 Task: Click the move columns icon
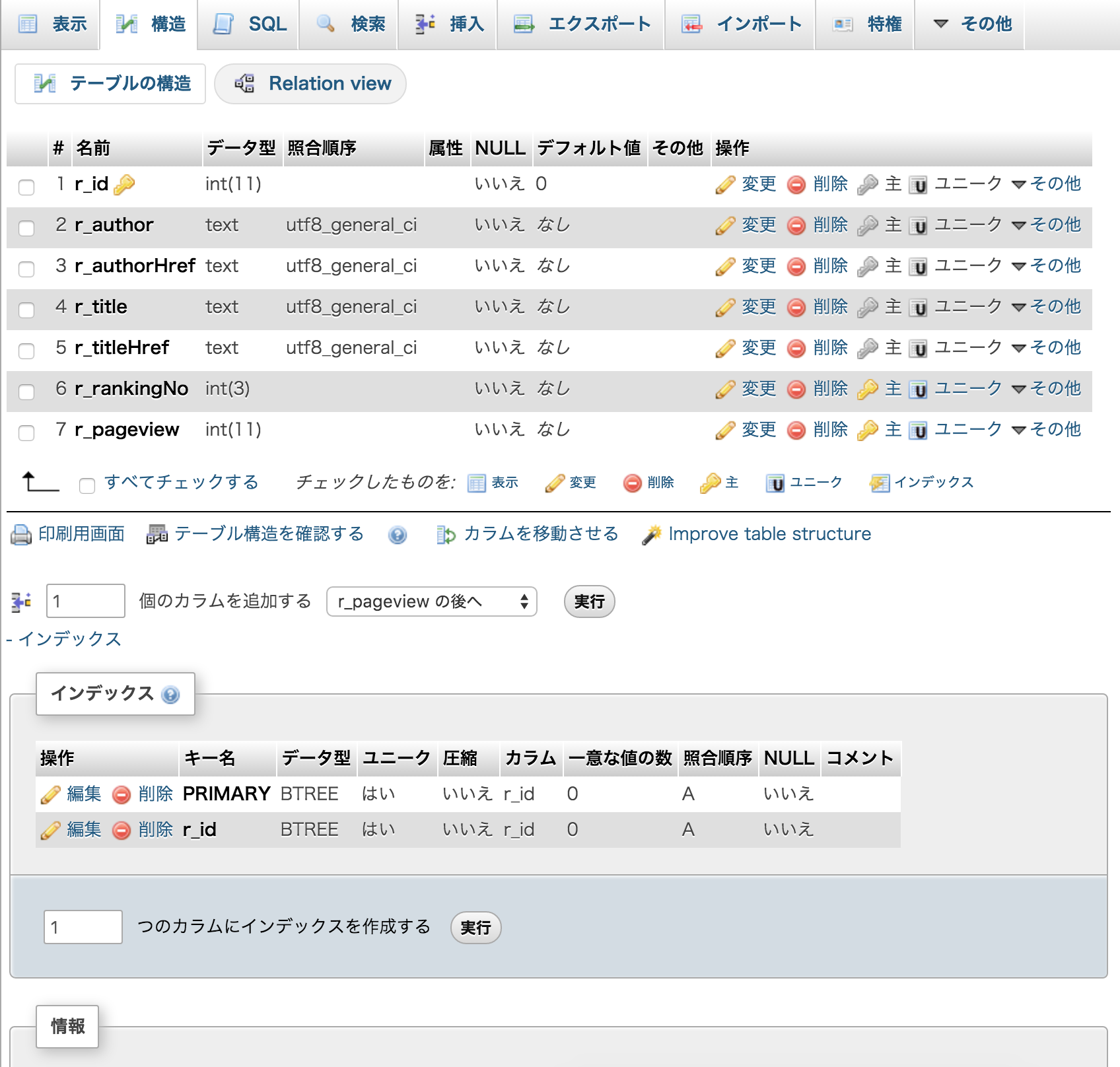point(446,535)
